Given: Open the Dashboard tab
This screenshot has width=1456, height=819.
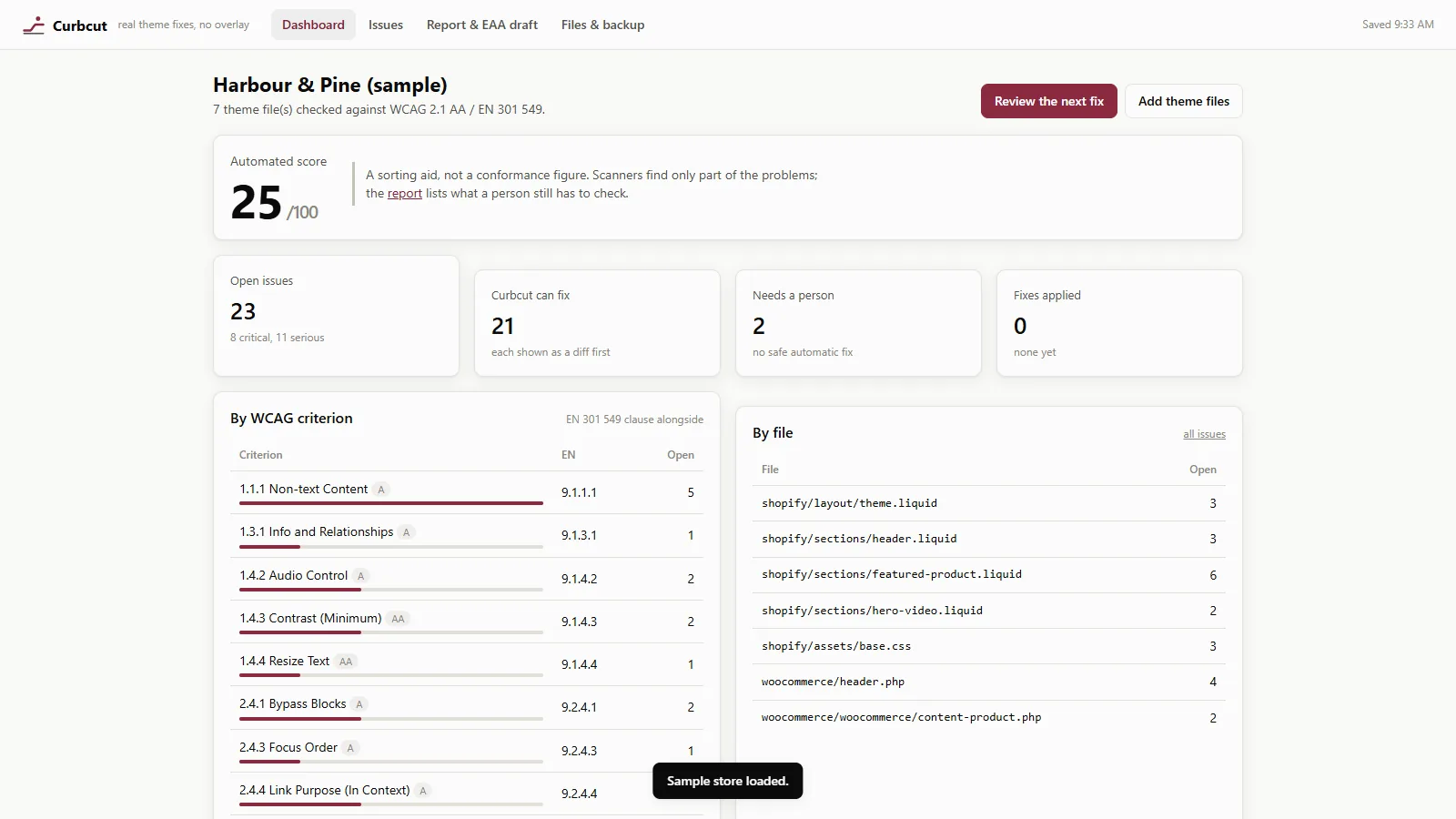Looking at the screenshot, I should coord(313,25).
